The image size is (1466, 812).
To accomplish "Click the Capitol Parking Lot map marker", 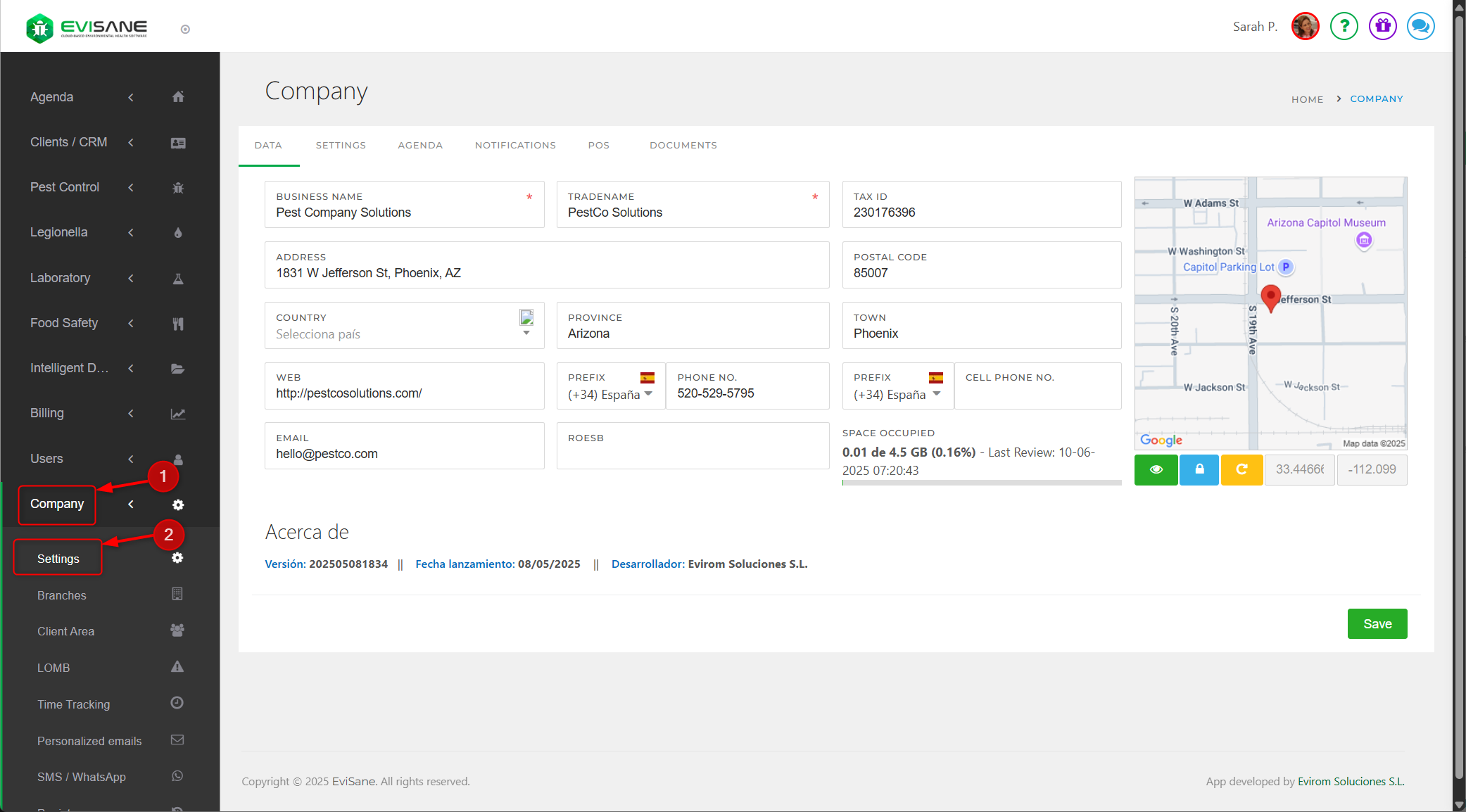I will pos(1286,267).
